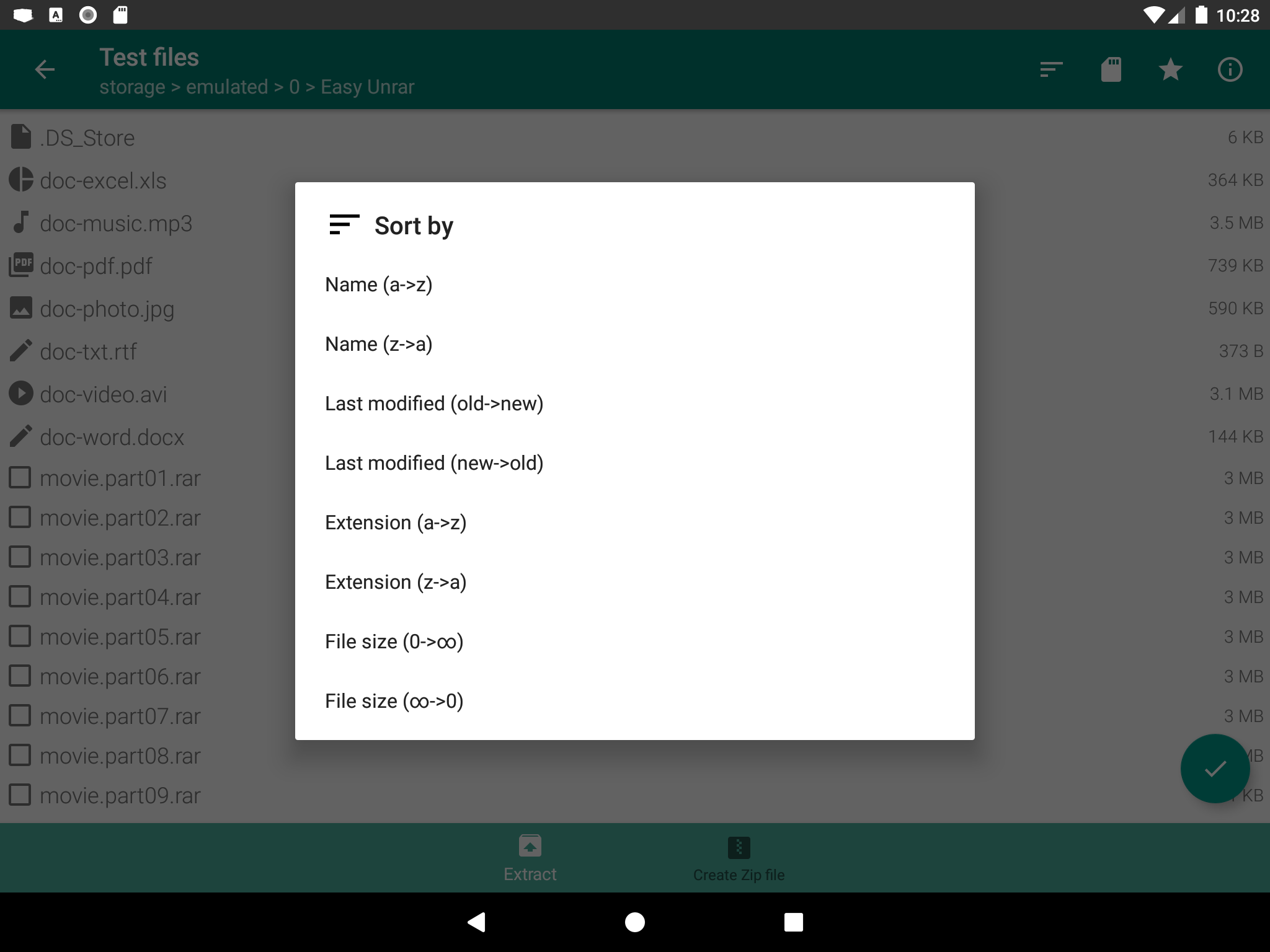1270x952 pixels.
Task: Check the box for movie.part03.rar
Action: (x=20, y=557)
